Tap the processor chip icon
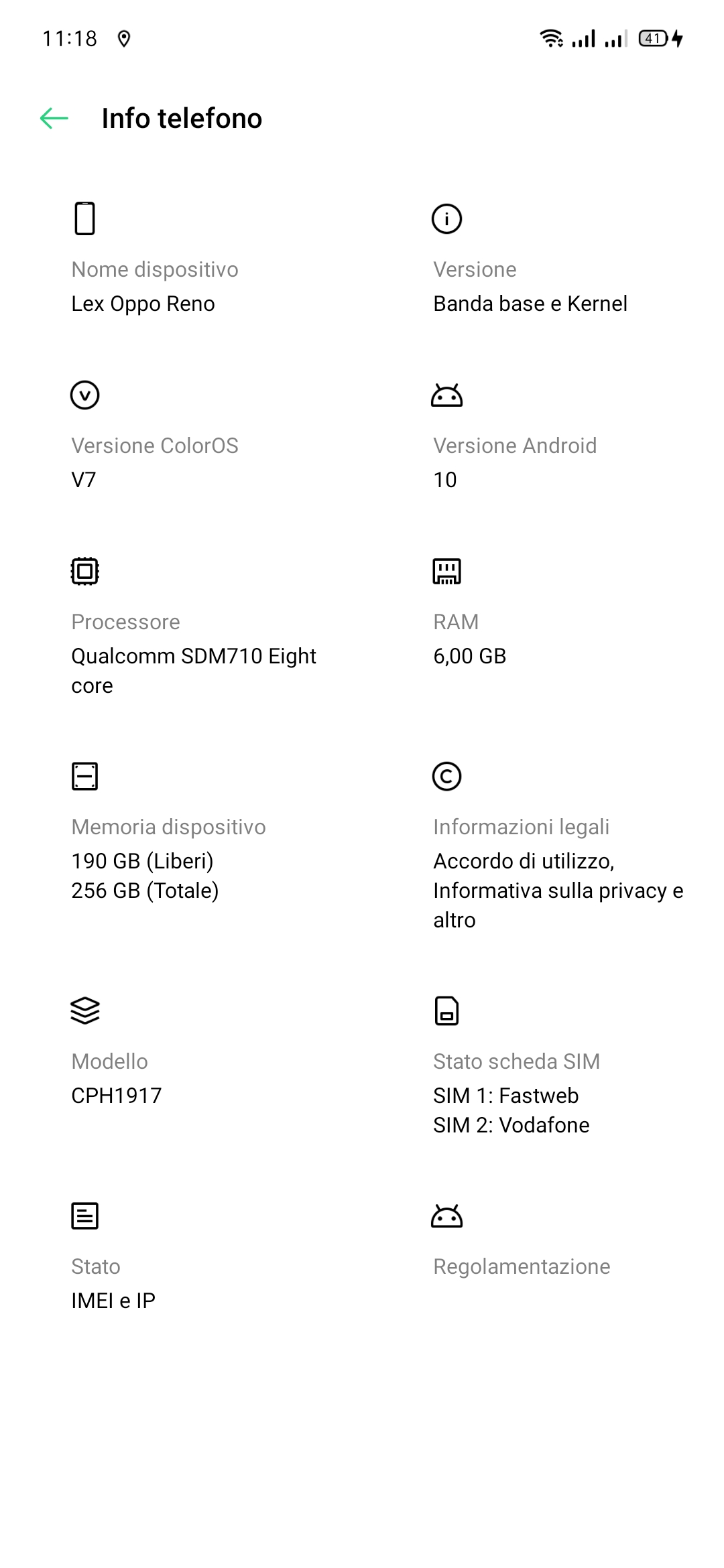Image resolution: width=724 pixels, height=1568 pixels. tap(84, 571)
